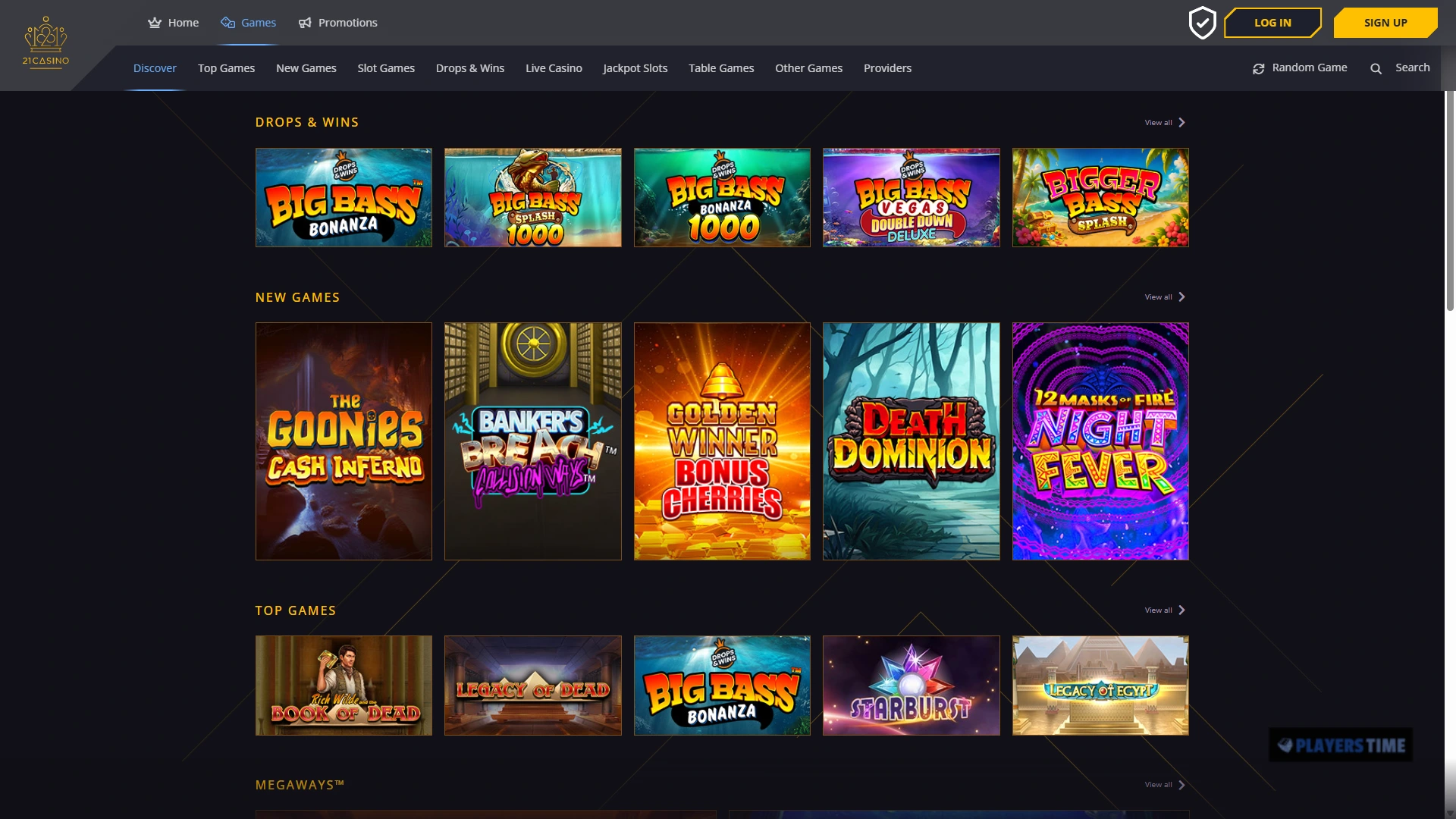This screenshot has height=819, width=1456.
Task: Select the Games top menu item
Action: point(248,23)
